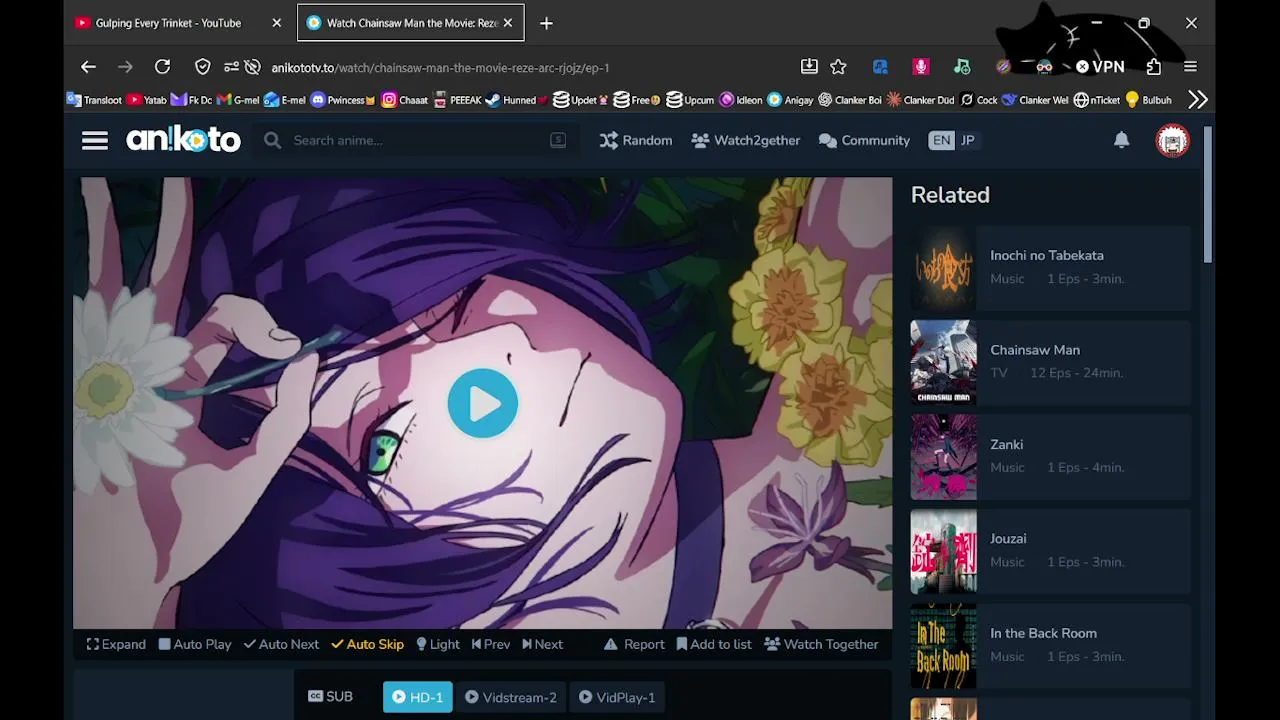Open the G-mel Gmail bookmark
The image size is (1280, 720).
[x=239, y=100]
